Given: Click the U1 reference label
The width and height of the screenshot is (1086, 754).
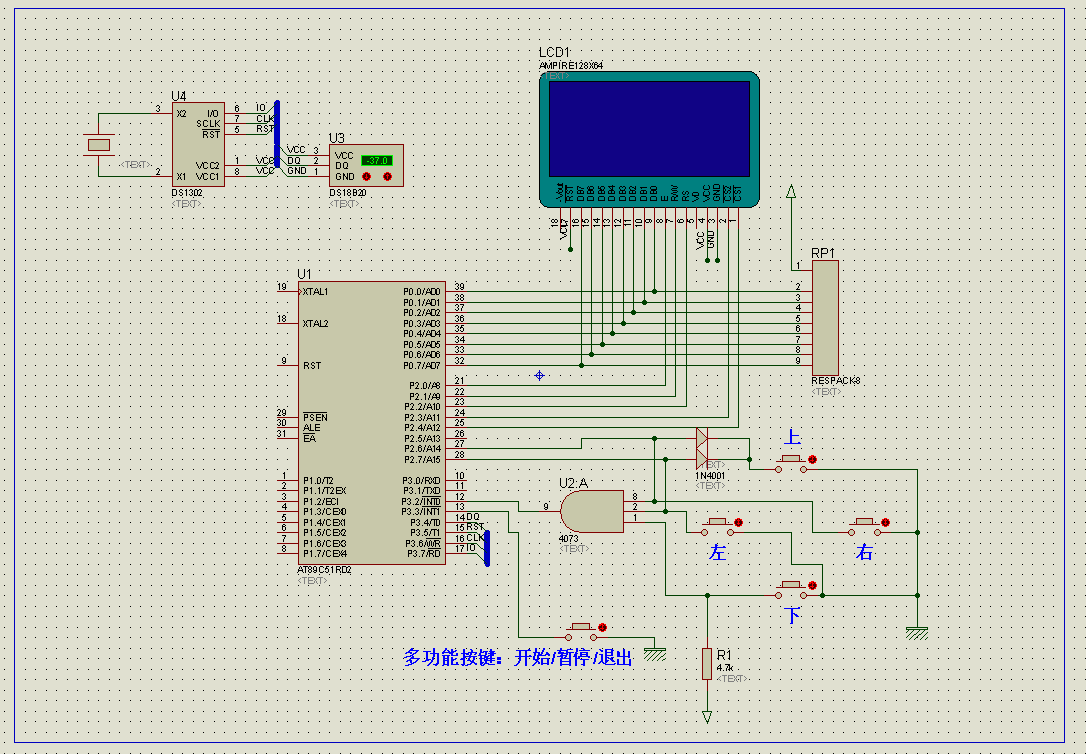Looking at the screenshot, I should click(304, 274).
